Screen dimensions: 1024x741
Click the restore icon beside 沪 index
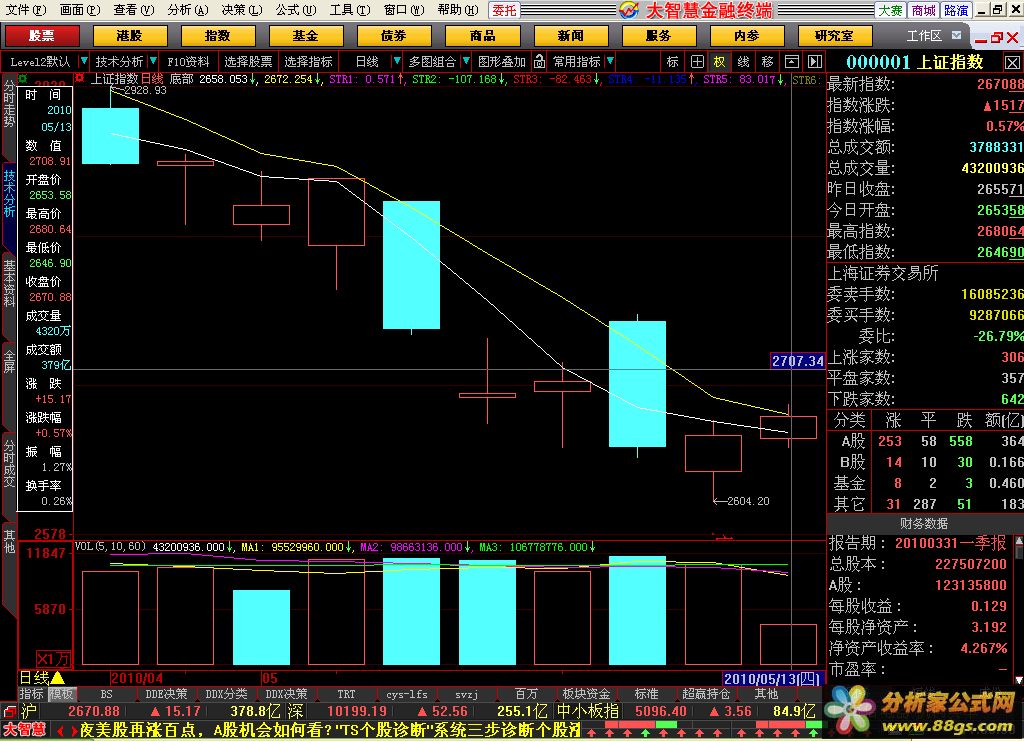8,711
